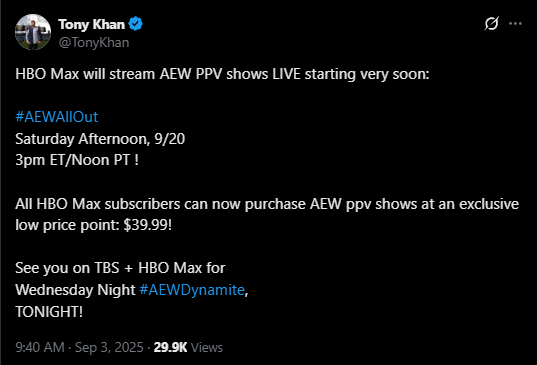This screenshot has height=365, width=537.
Task: Click the $39.99! price text
Action: 148,225
